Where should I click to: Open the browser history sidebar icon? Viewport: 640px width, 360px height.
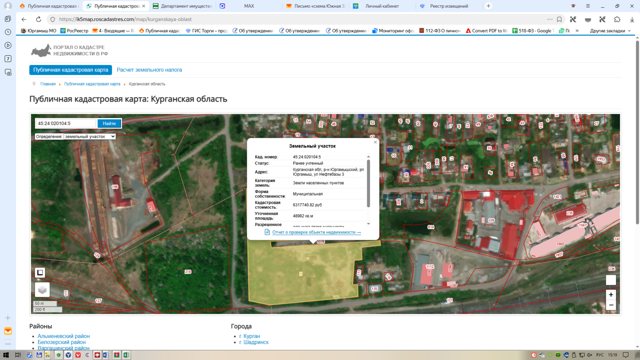tap(8, 32)
